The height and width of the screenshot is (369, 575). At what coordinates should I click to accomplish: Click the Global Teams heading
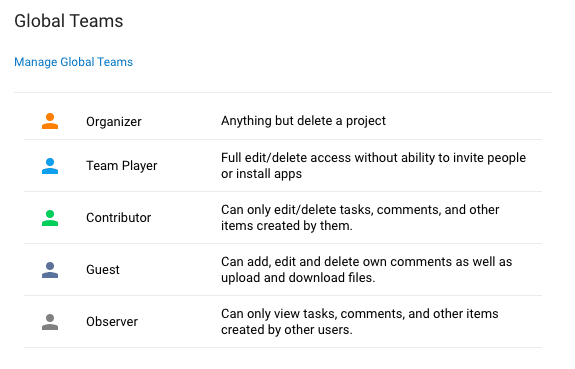pyautogui.click(x=69, y=21)
